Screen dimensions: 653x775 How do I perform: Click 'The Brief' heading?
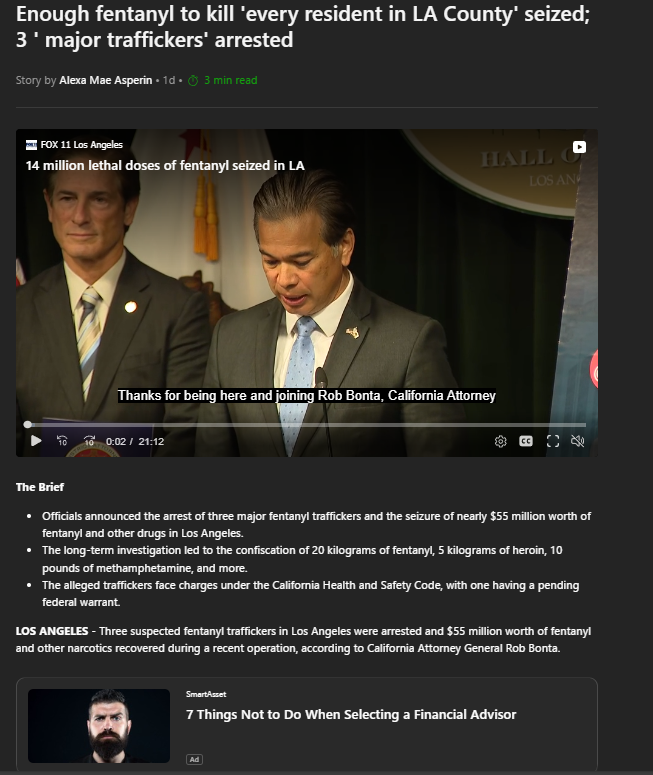click(40, 487)
